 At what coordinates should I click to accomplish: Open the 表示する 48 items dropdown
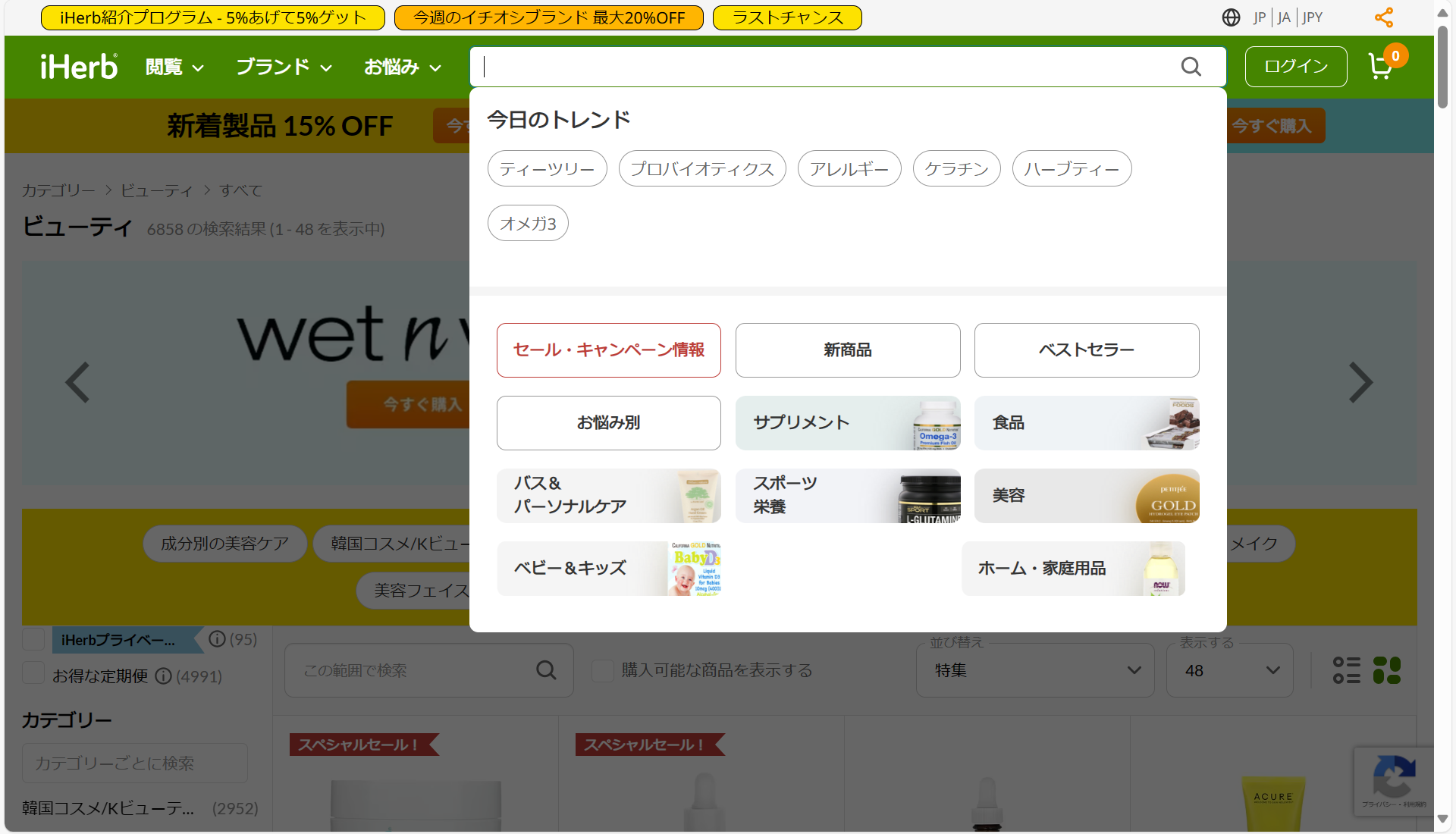tap(1230, 670)
